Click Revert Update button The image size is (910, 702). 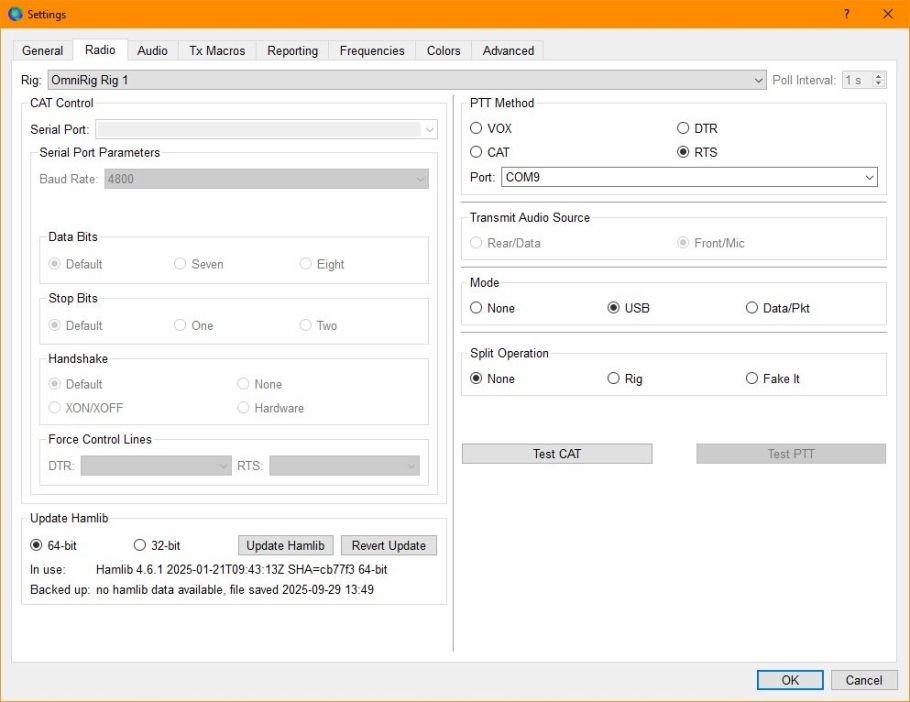pyautogui.click(x=388, y=545)
